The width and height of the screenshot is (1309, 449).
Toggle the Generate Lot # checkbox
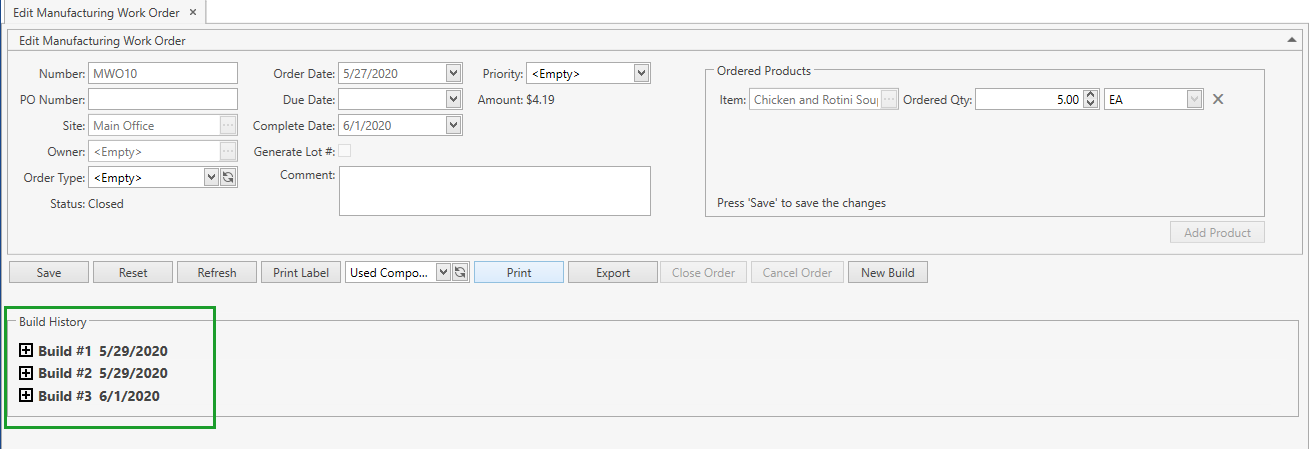click(345, 151)
